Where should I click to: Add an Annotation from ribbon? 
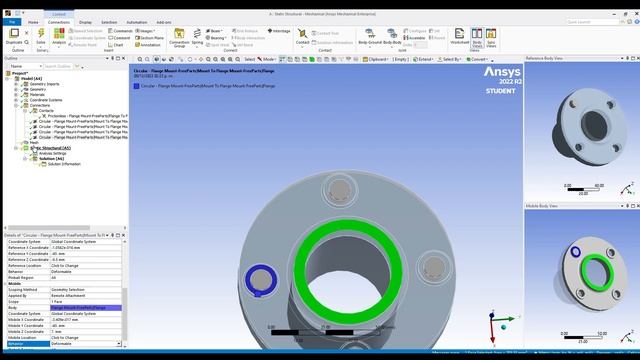148,45
